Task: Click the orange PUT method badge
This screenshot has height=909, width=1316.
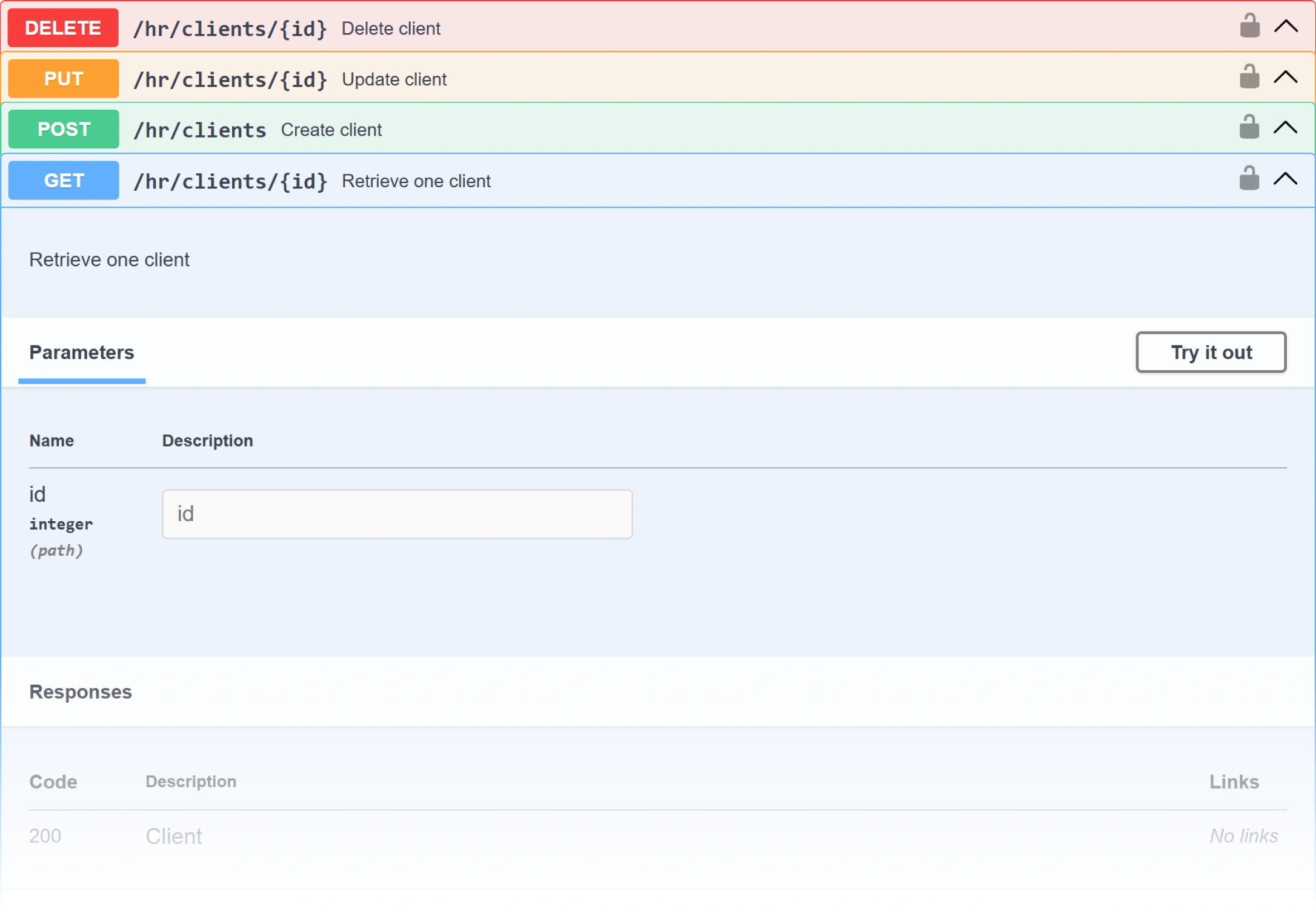Action: coord(63,79)
